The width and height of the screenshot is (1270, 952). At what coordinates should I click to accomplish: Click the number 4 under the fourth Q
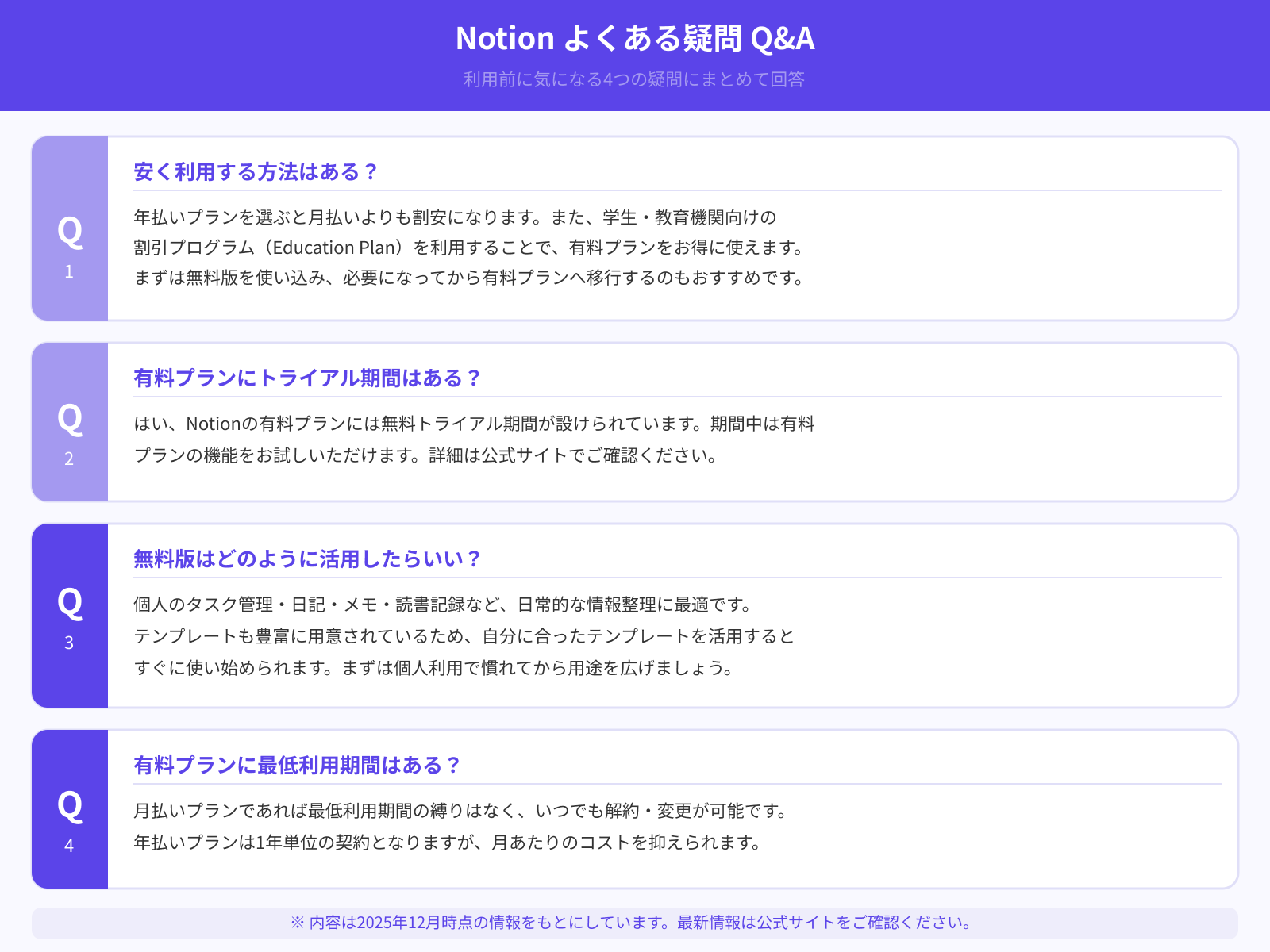(69, 846)
